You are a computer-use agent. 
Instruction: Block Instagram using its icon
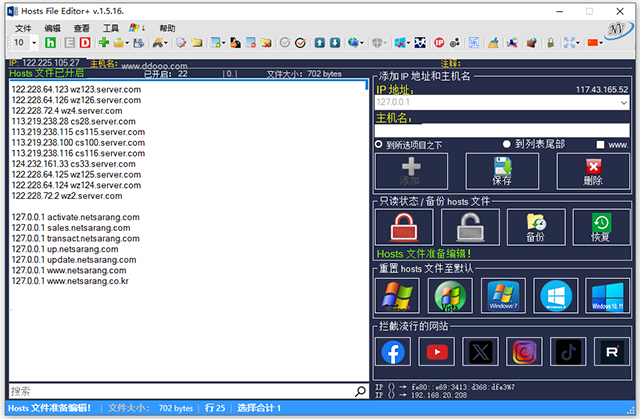coord(524,352)
